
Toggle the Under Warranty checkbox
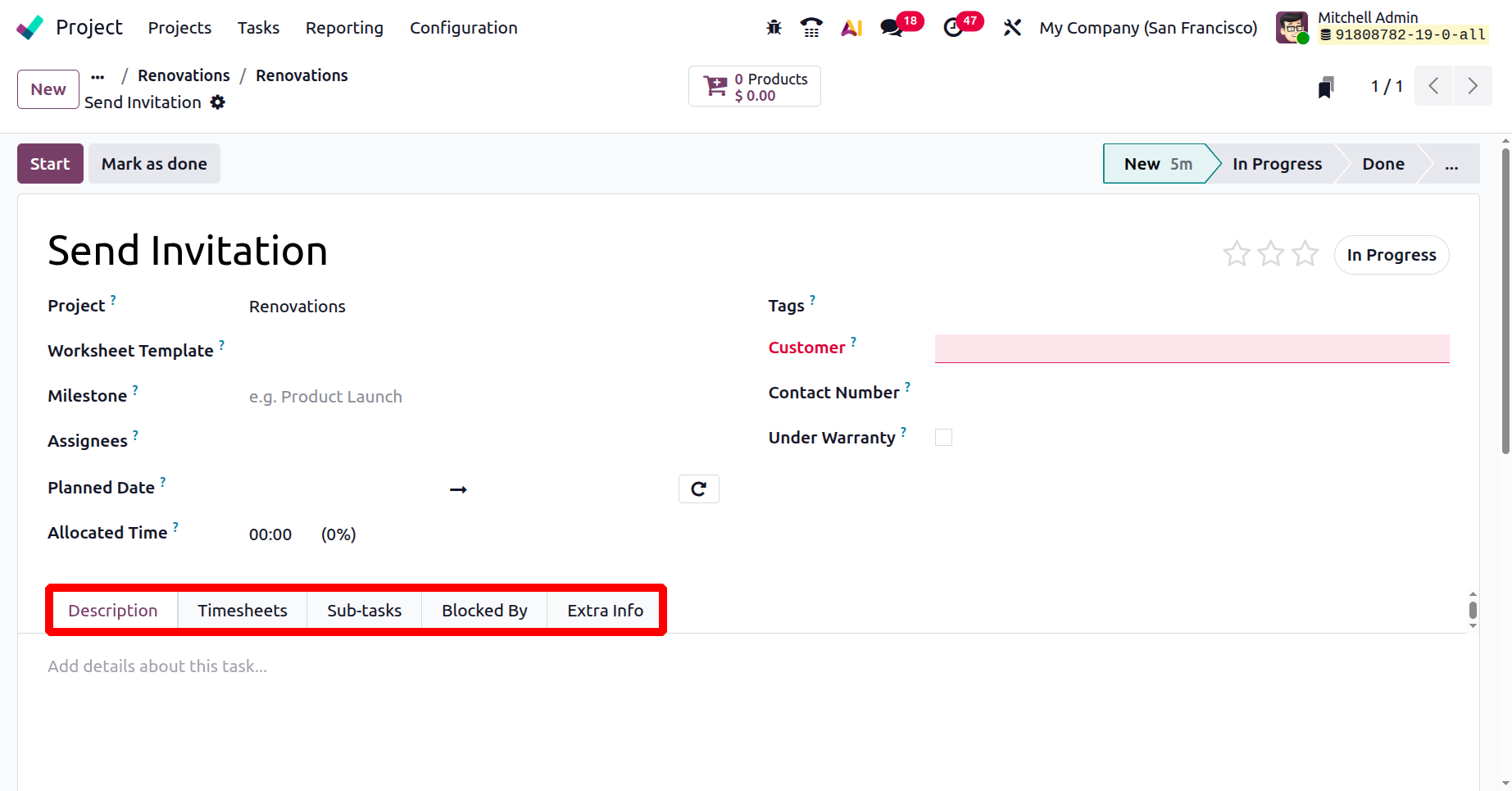[x=943, y=438]
